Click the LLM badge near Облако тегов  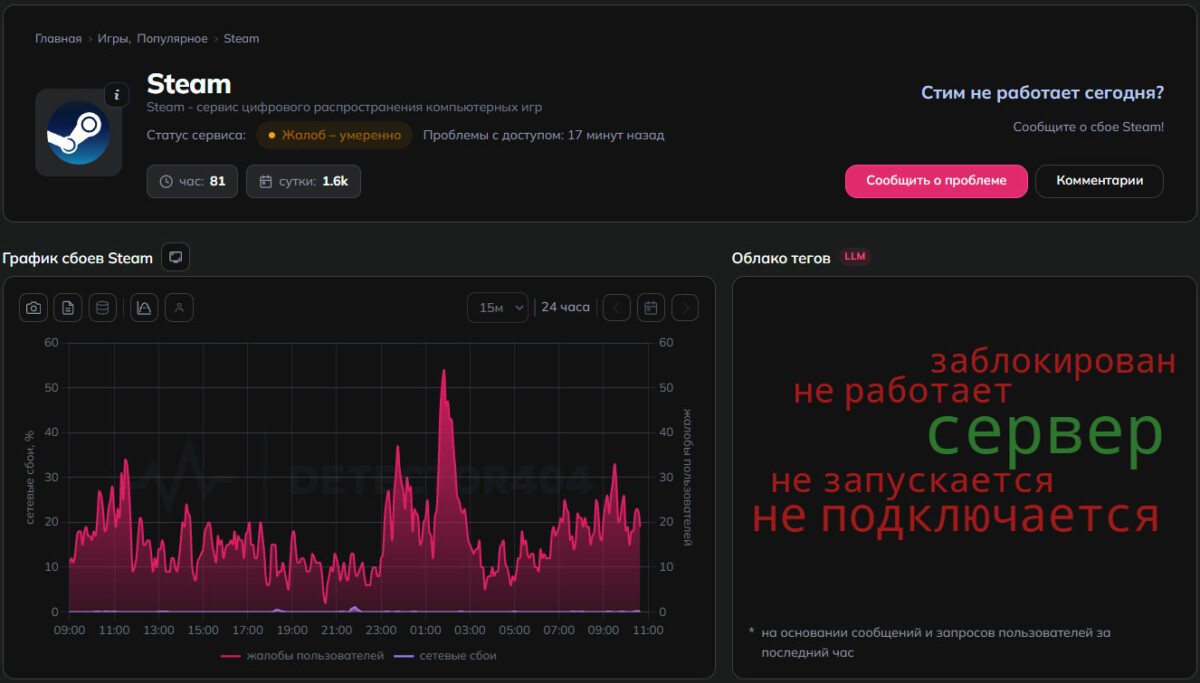click(x=855, y=257)
